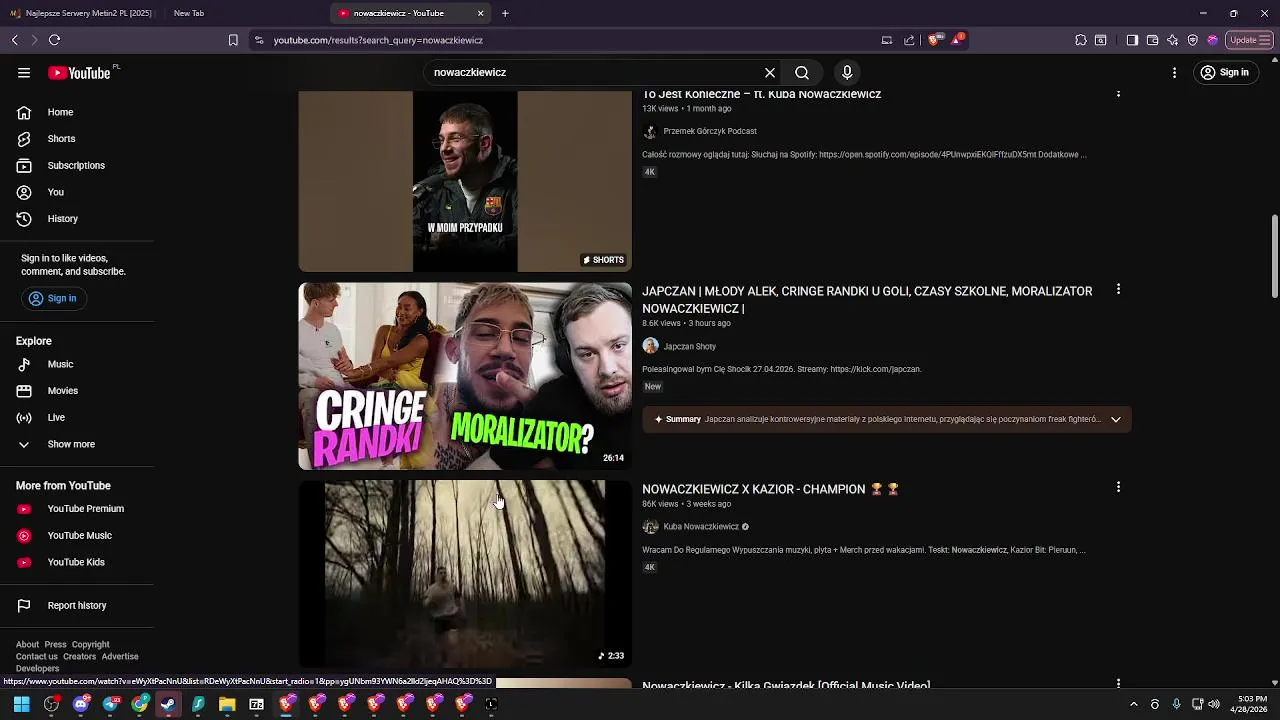Play the forest CHAMPION video thumbnail
Viewport: 1280px width, 720px height.
(465, 573)
